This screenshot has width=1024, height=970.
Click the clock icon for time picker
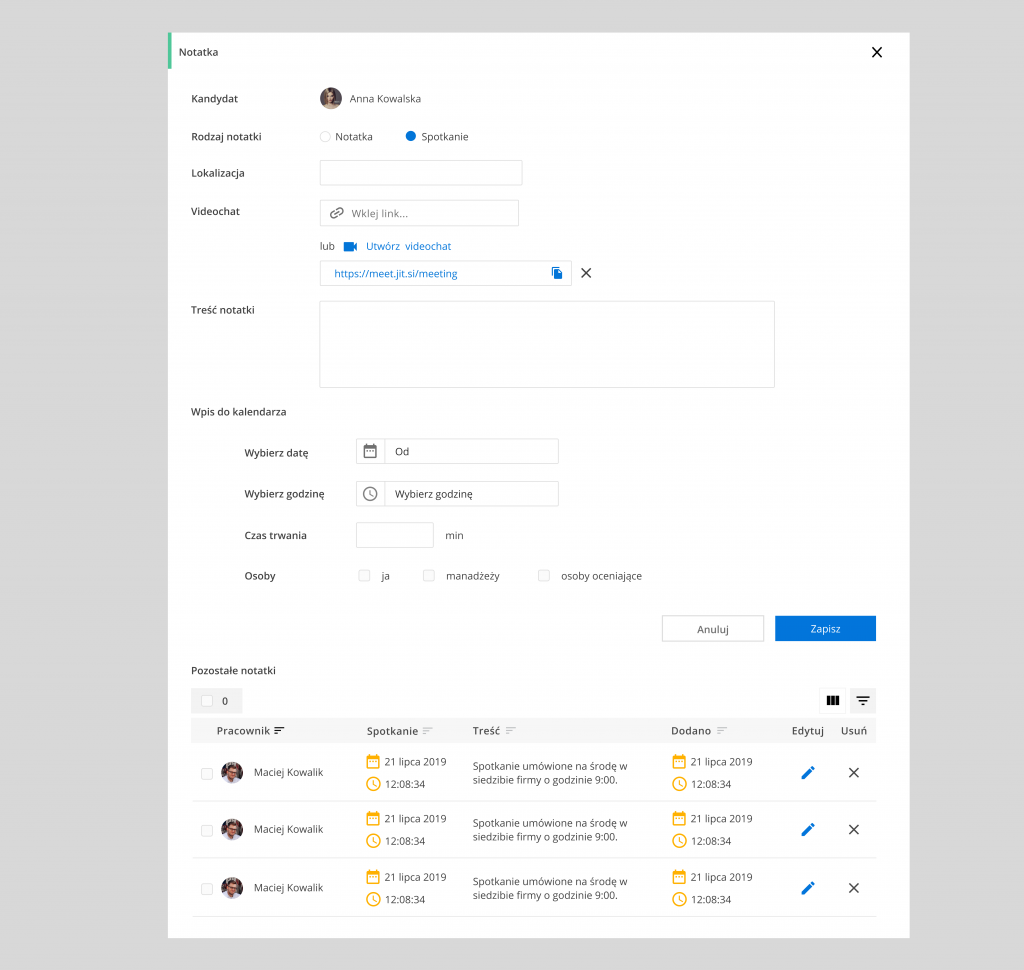370,494
